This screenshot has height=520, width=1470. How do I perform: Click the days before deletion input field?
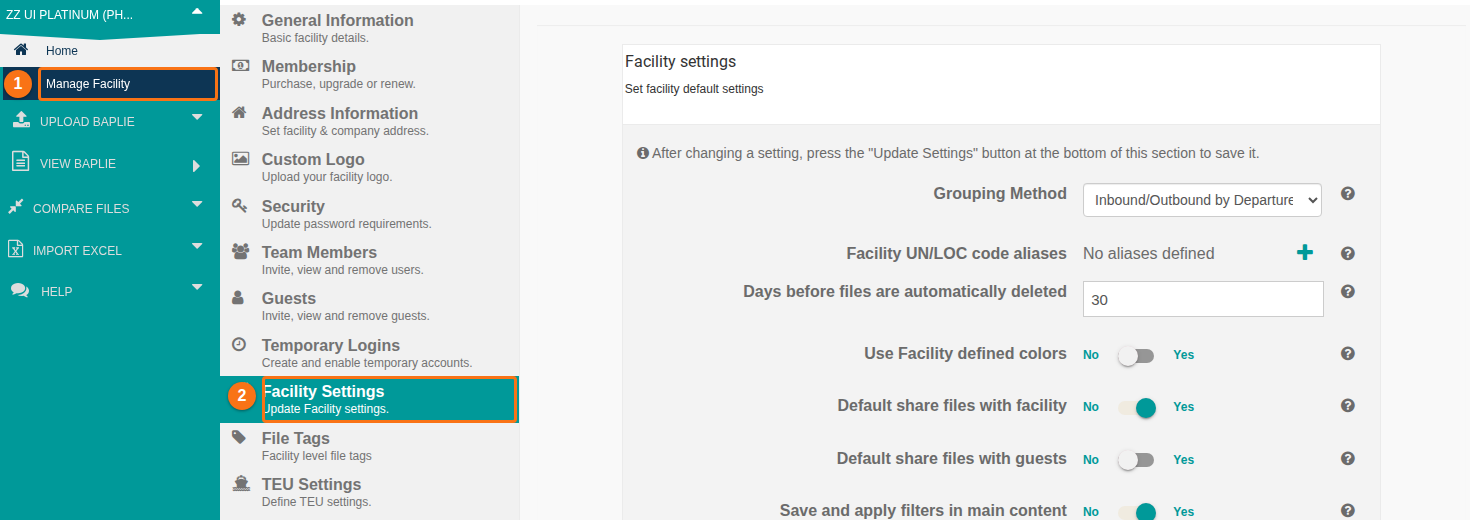1203,299
